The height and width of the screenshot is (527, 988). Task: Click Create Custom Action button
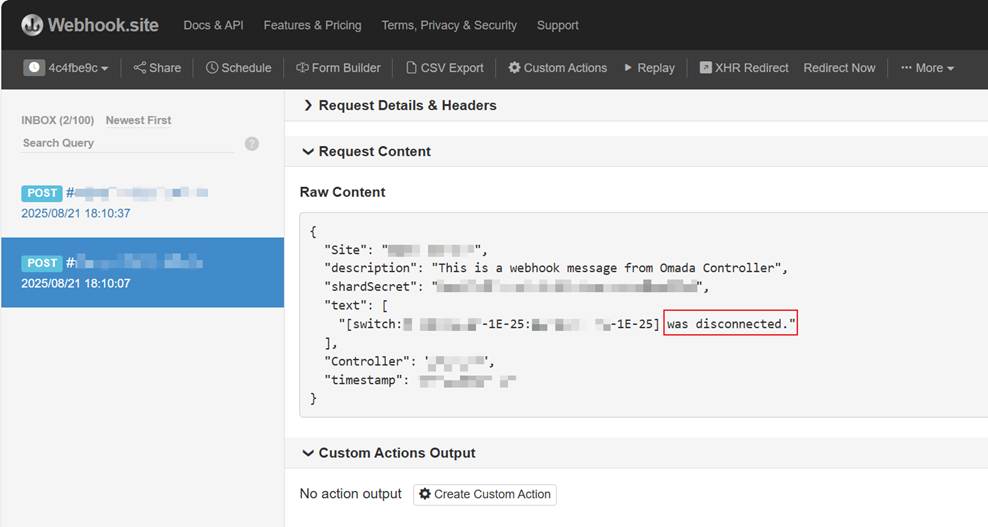(485, 494)
